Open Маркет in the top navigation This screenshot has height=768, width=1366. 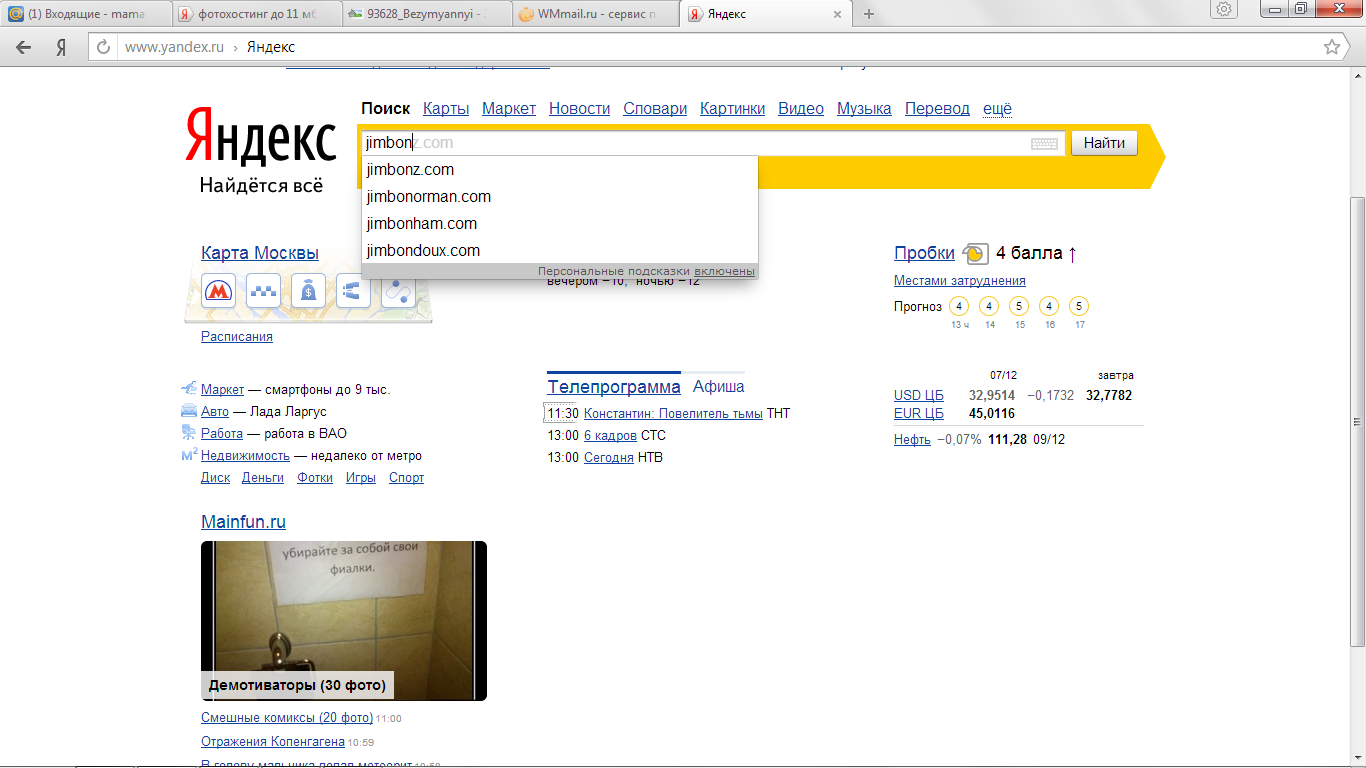pos(509,109)
